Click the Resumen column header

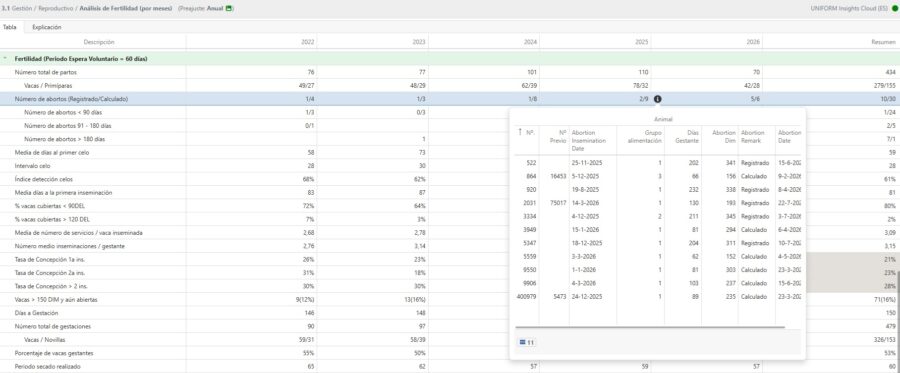pyautogui.click(x=883, y=42)
